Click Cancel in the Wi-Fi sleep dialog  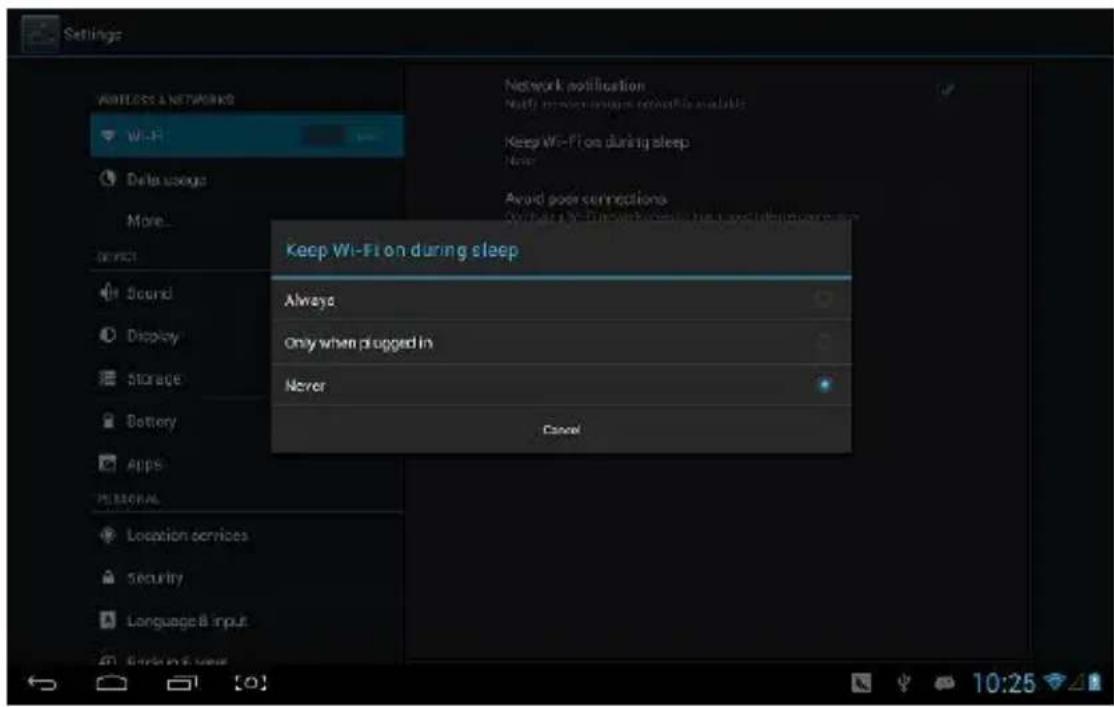click(x=561, y=430)
